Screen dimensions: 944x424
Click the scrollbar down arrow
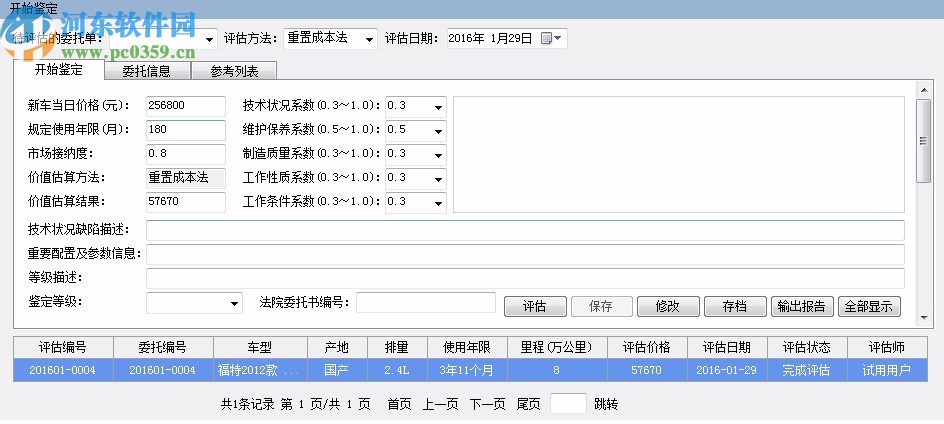click(923, 318)
